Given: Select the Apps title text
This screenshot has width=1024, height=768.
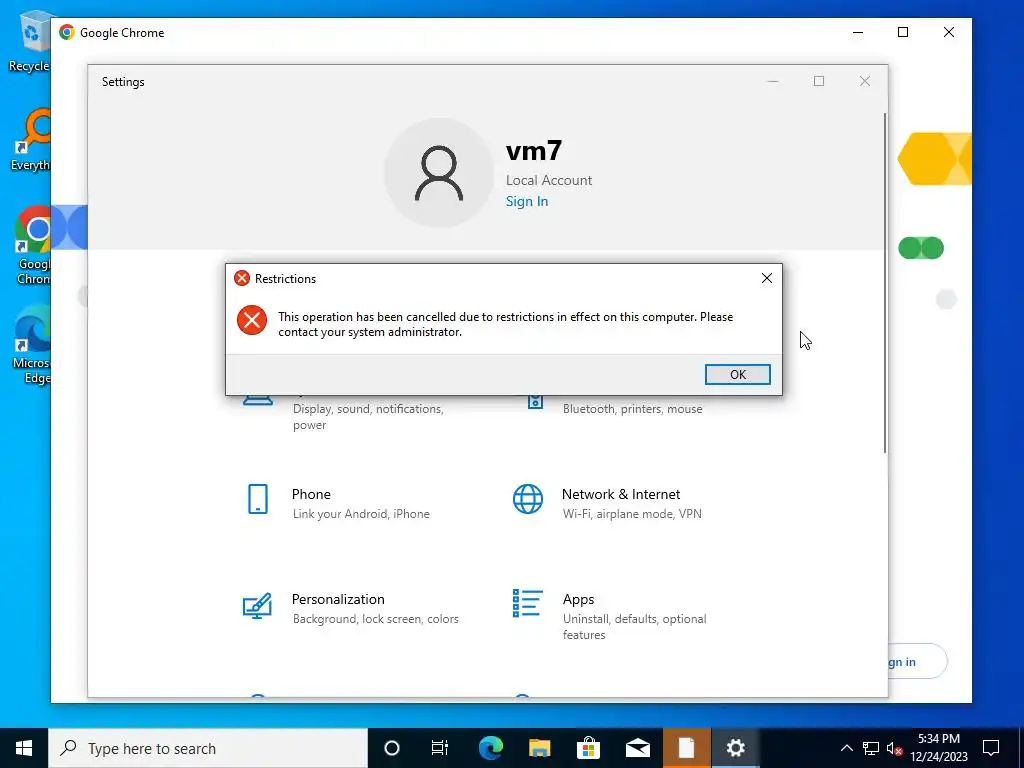Looking at the screenshot, I should pyautogui.click(x=579, y=600).
